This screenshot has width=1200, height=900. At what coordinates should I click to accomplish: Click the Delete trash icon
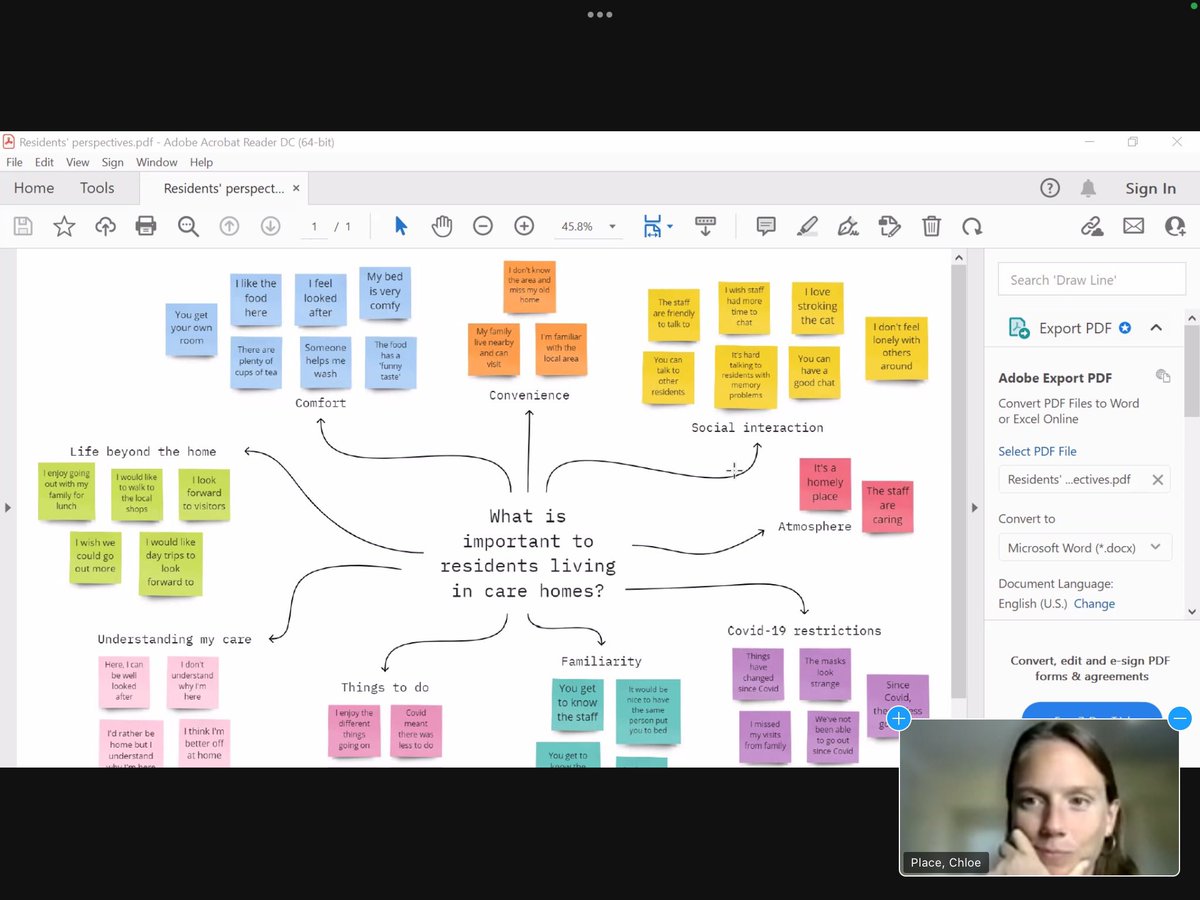[931, 227]
